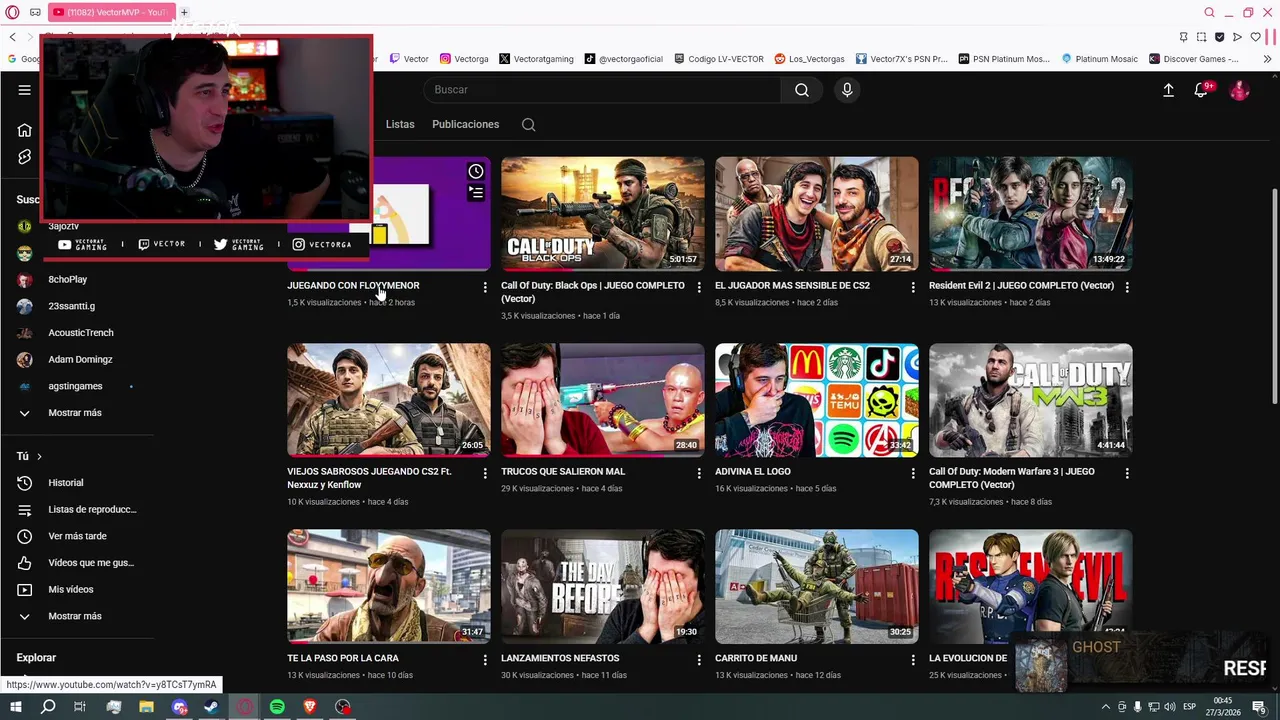This screenshot has width=1280, height=720.
Task: Open options menu for Modern Warfare 3 video
Action: (x=1127, y=473)
